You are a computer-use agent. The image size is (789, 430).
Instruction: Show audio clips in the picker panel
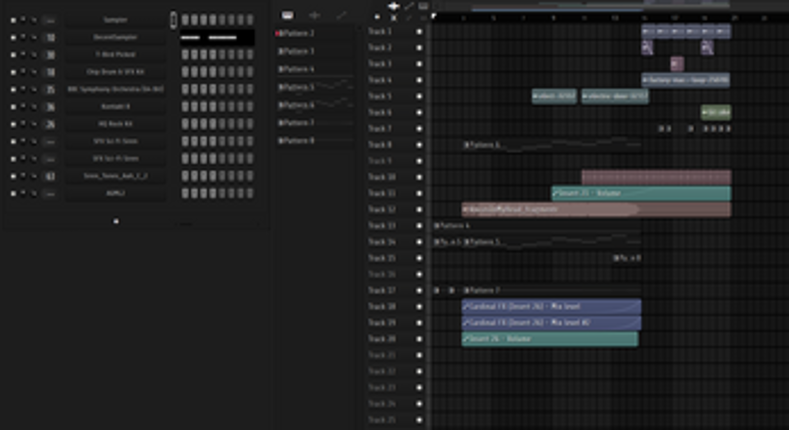pos(314,16)
